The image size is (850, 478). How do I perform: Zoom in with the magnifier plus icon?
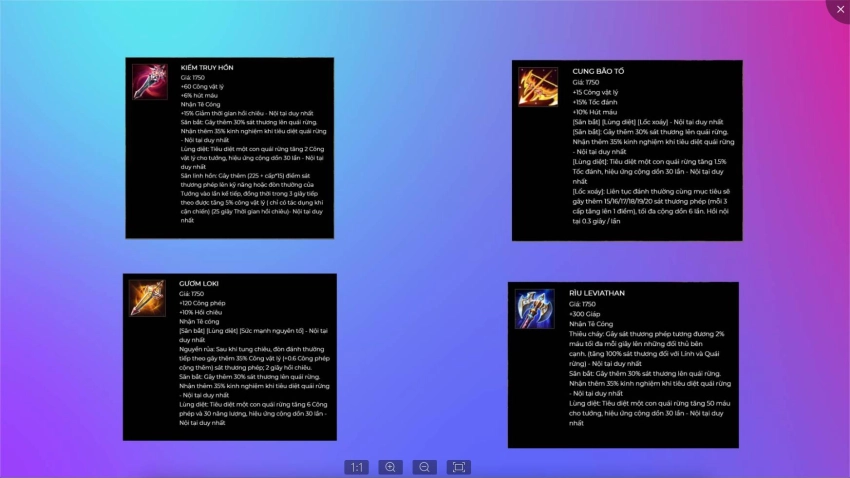tap(391, 467)
